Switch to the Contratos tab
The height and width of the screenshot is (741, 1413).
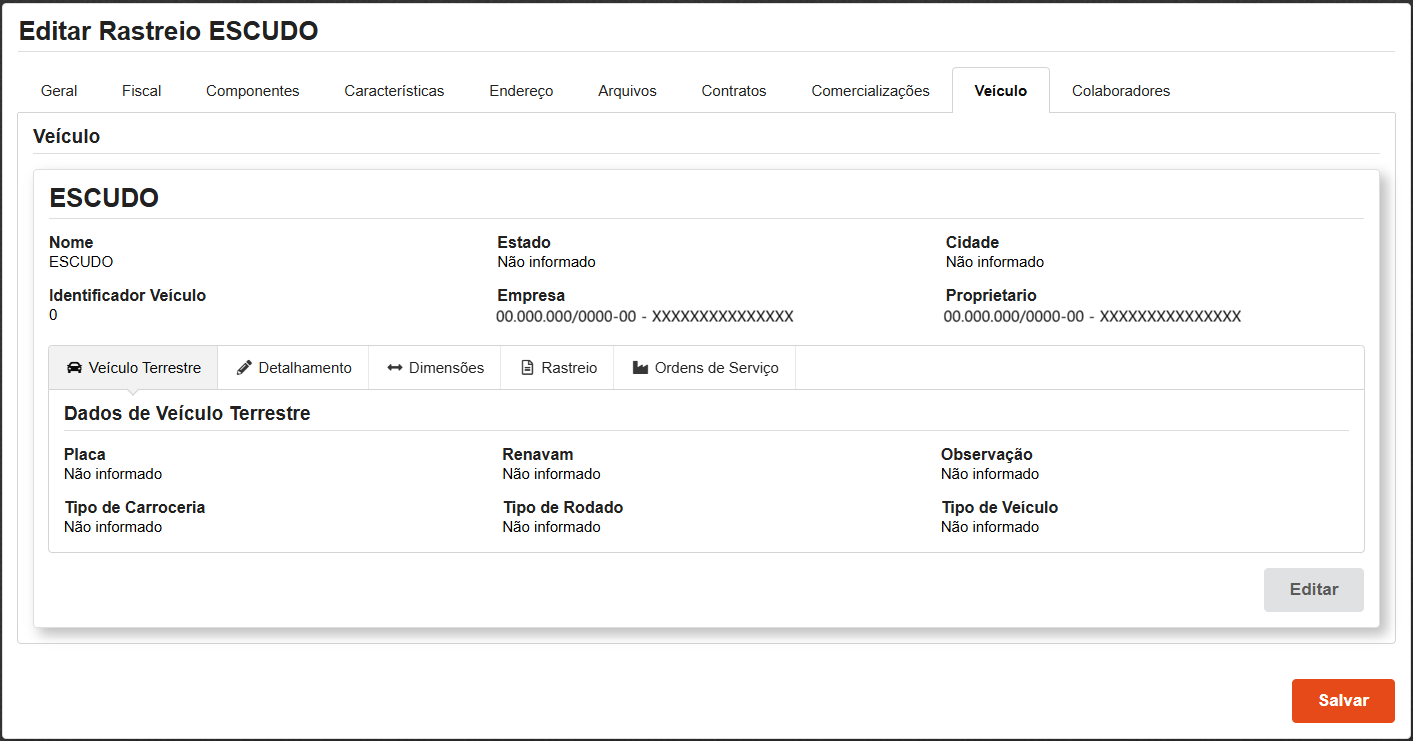coord(733,91)
